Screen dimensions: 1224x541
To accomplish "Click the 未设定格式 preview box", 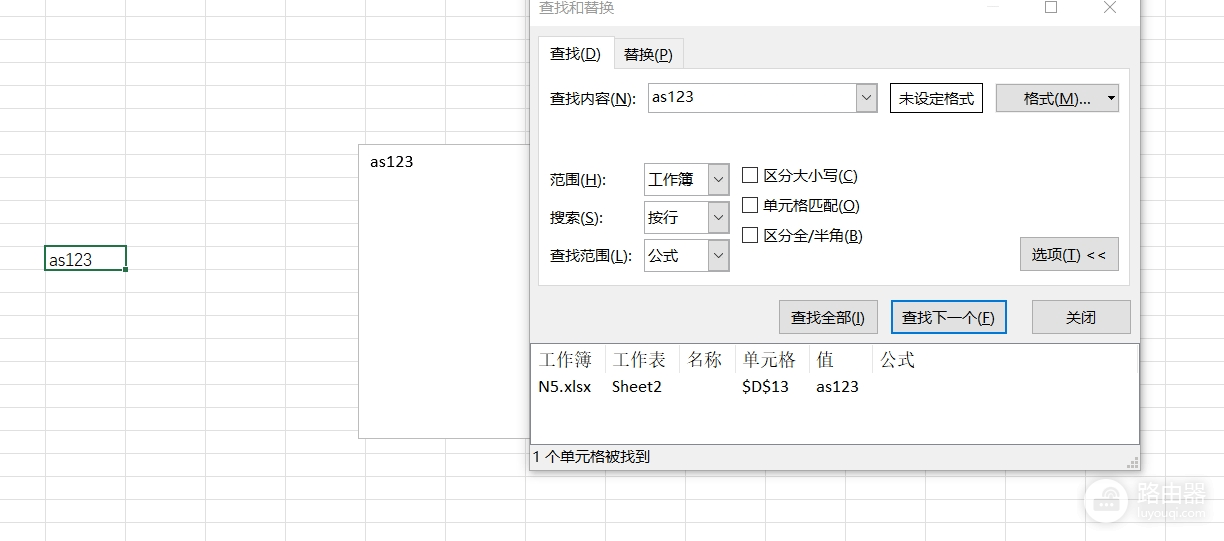I will (936, 98).
